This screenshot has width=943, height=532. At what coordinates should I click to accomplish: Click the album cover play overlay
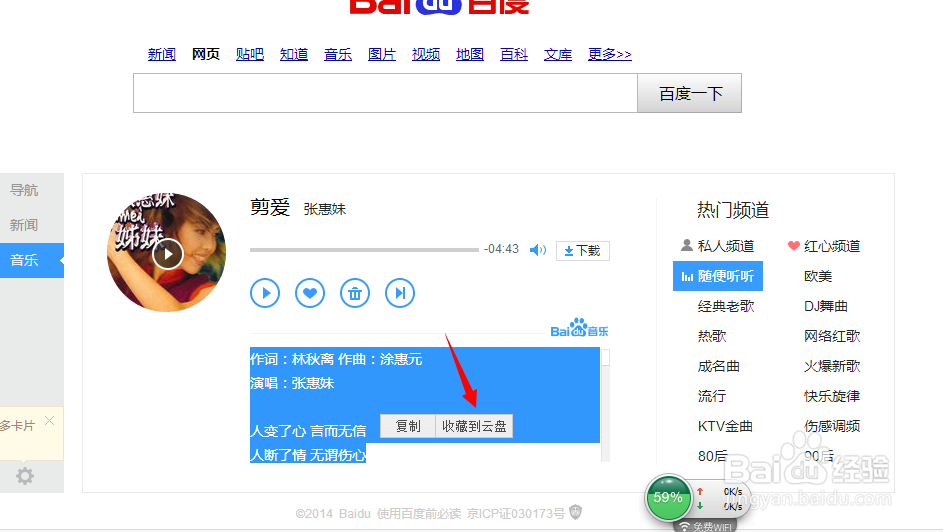click(167, 254)
